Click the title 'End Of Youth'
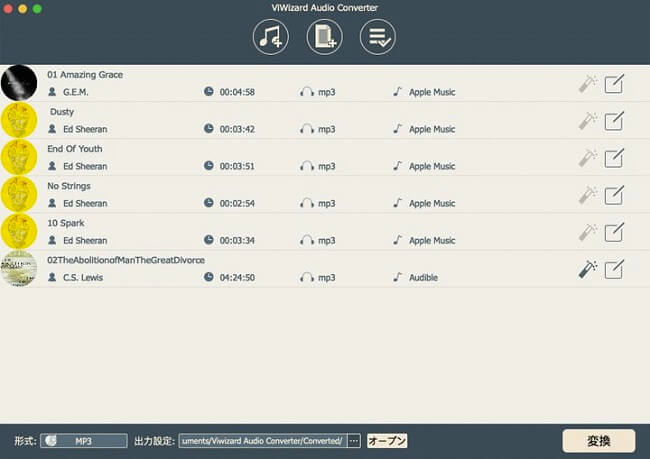650x459 pixels. [75, 149]
